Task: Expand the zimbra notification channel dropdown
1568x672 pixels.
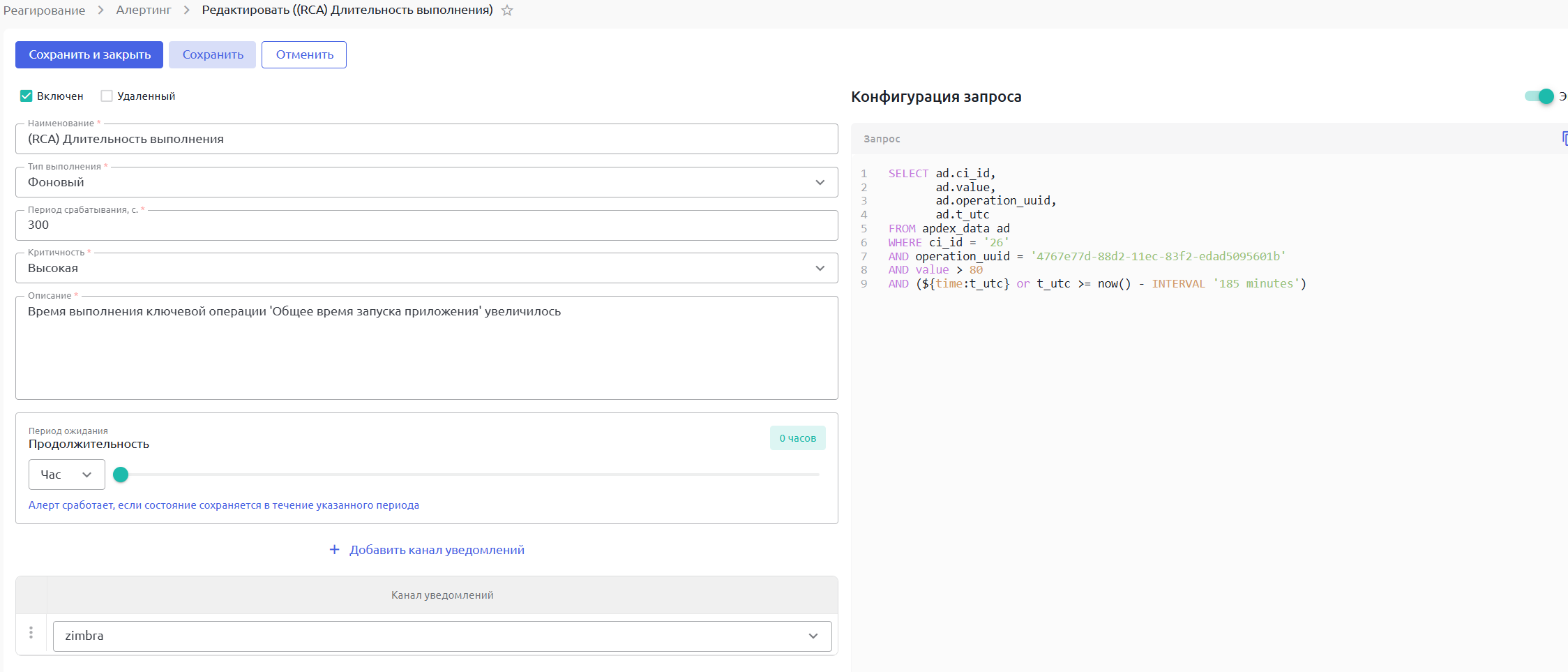Action: [813, 636]
